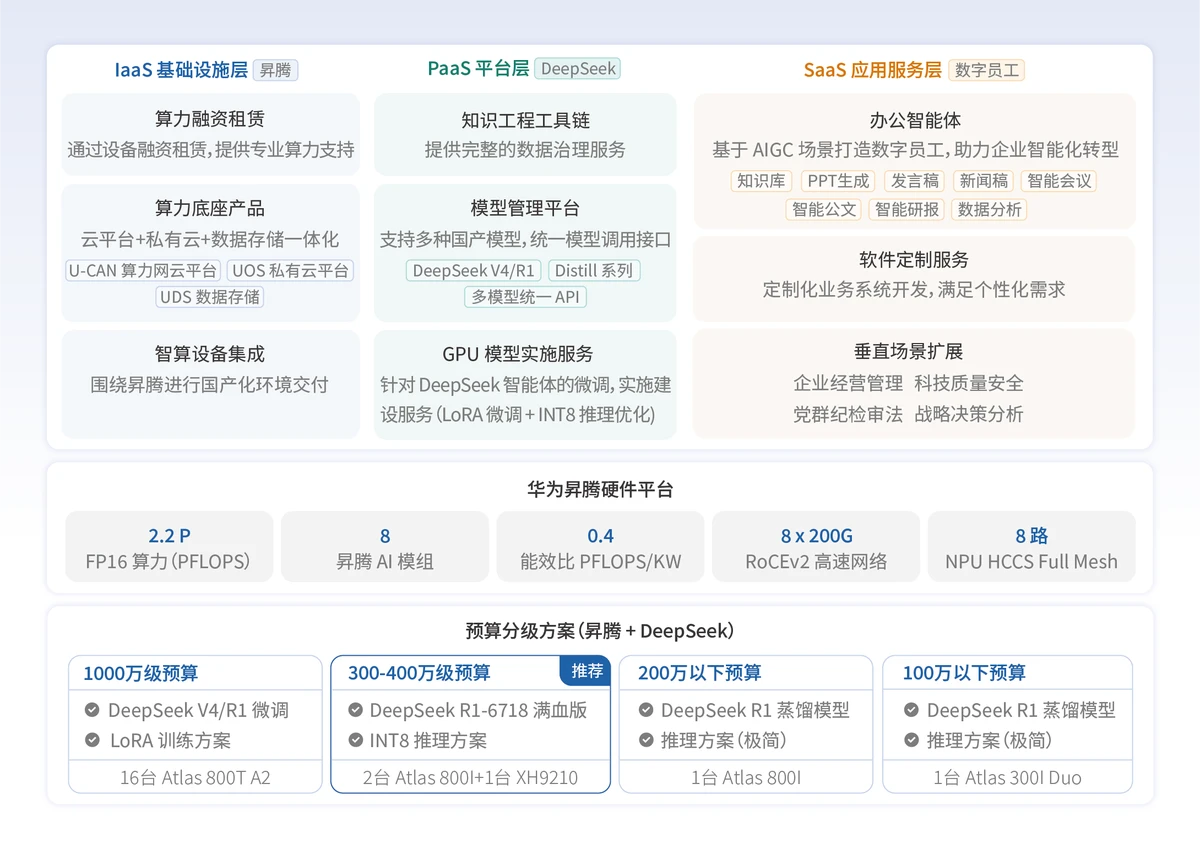This screenshot has height=849, width=1200.
Task: Click the 模型管理平台 title
Action: [x=525, y=208]
